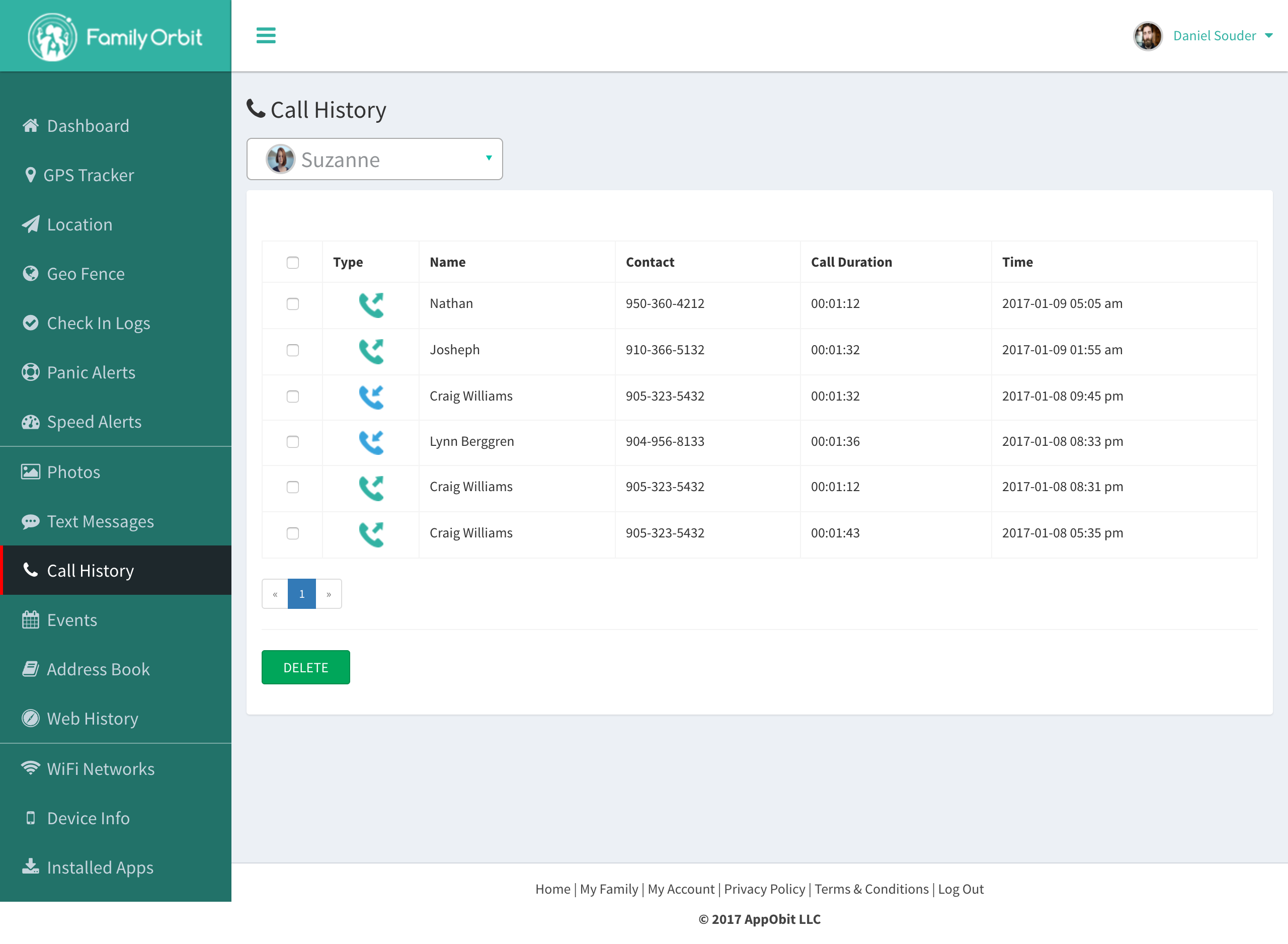Open the Suzanne family member dropdown
This screenshot has width=1288, height=944.
tap(375, 159)
